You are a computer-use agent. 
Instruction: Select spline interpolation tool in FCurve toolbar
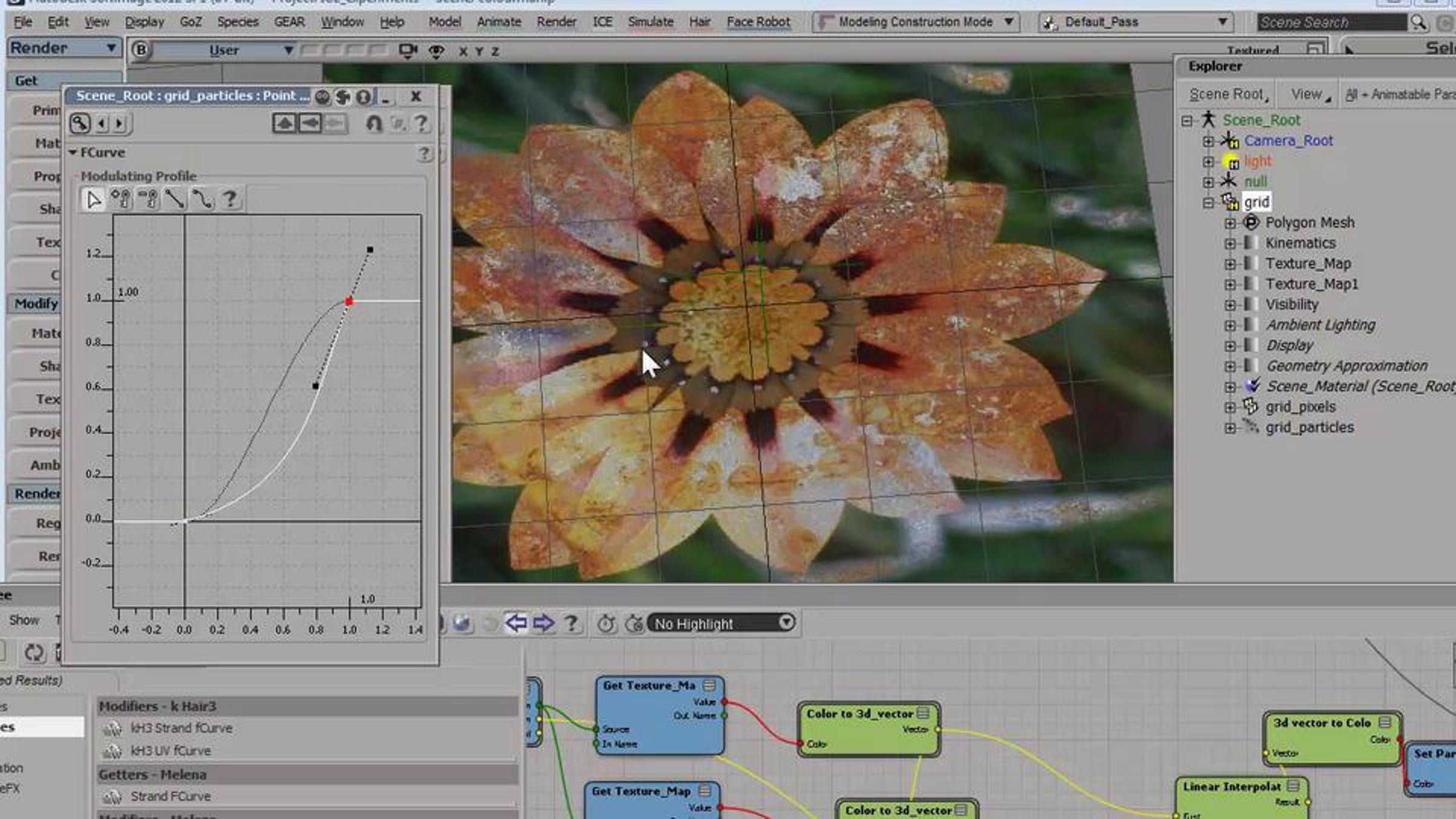tap(202, 199)
